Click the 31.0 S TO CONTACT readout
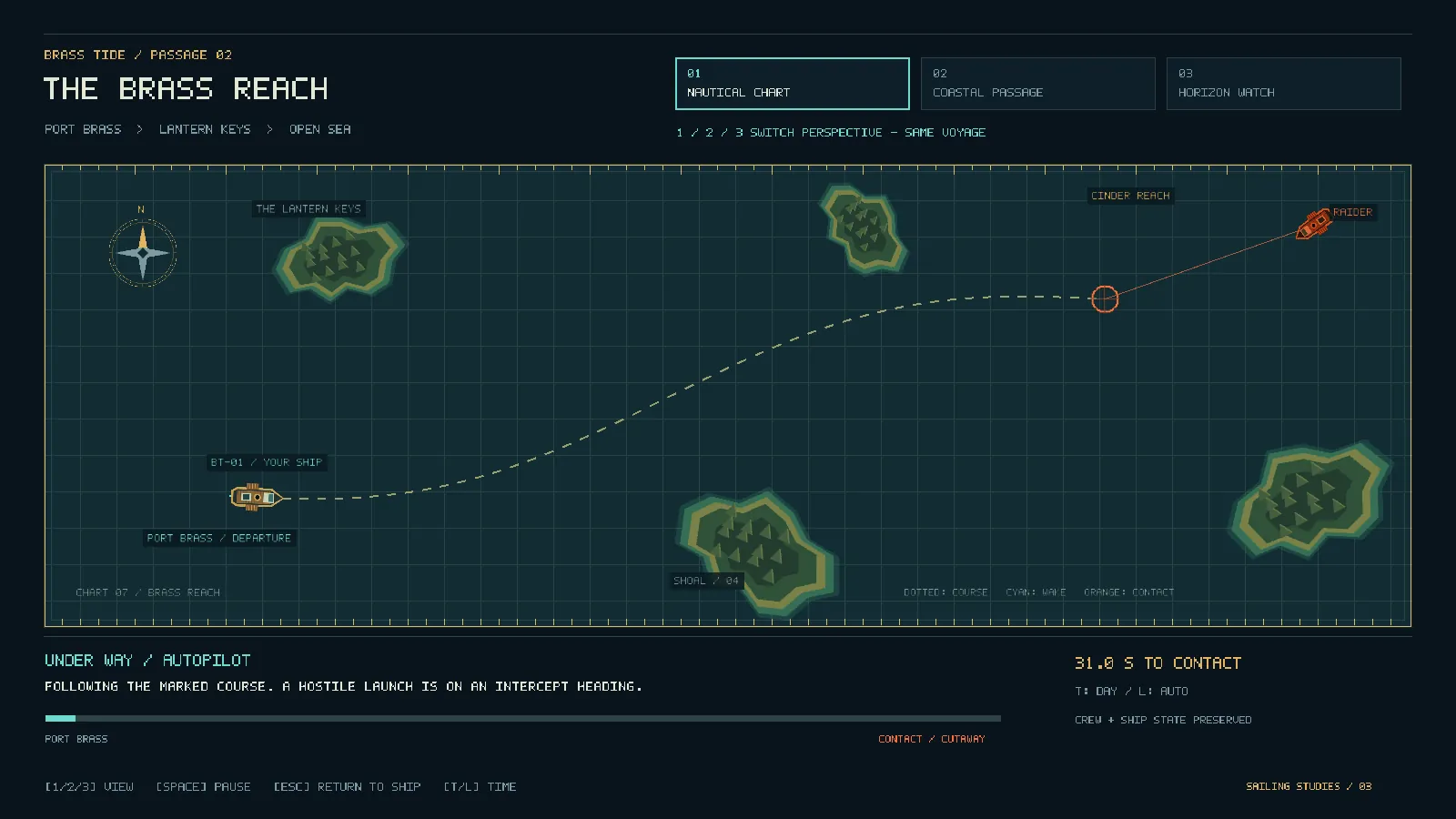The height and width of the screenshot is (819, 1456). (1158, 663)
